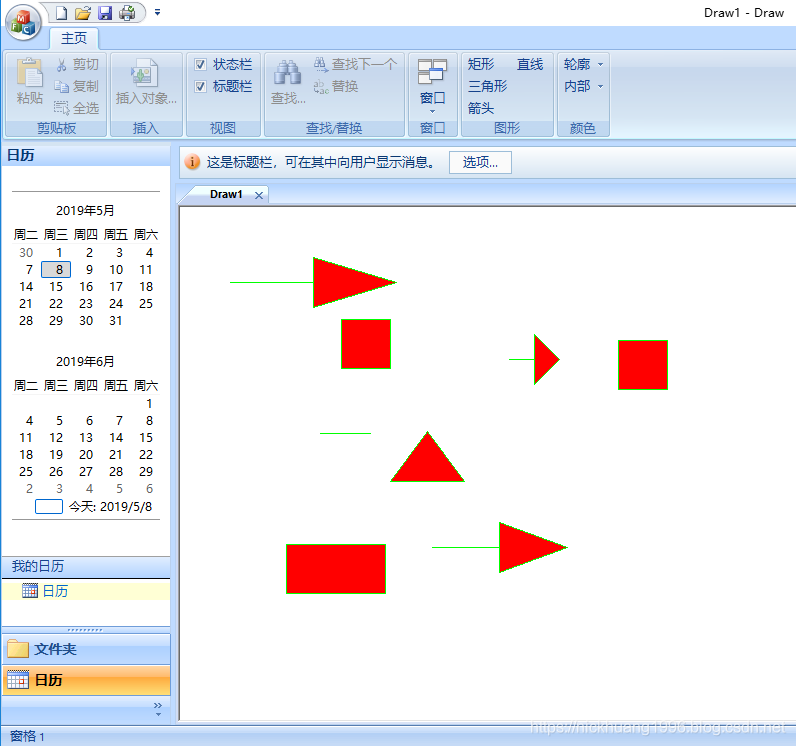Open the round MFC application button
This screenshot has height=746, width=796.
[23, 22]
